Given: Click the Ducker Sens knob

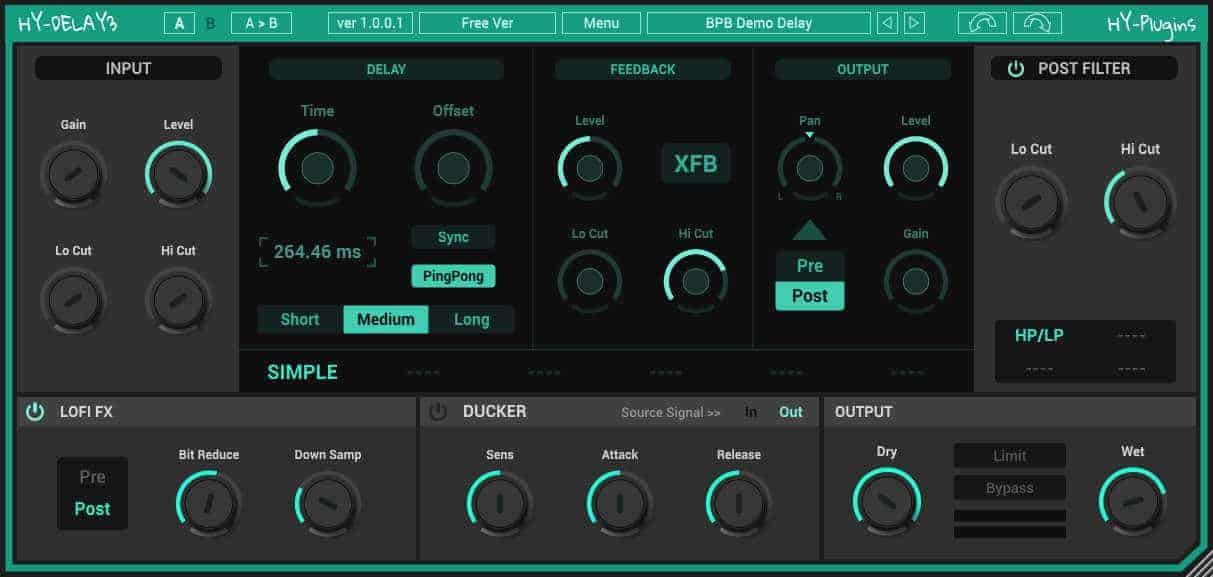Looking at the screenshot, I should (500, 504).
